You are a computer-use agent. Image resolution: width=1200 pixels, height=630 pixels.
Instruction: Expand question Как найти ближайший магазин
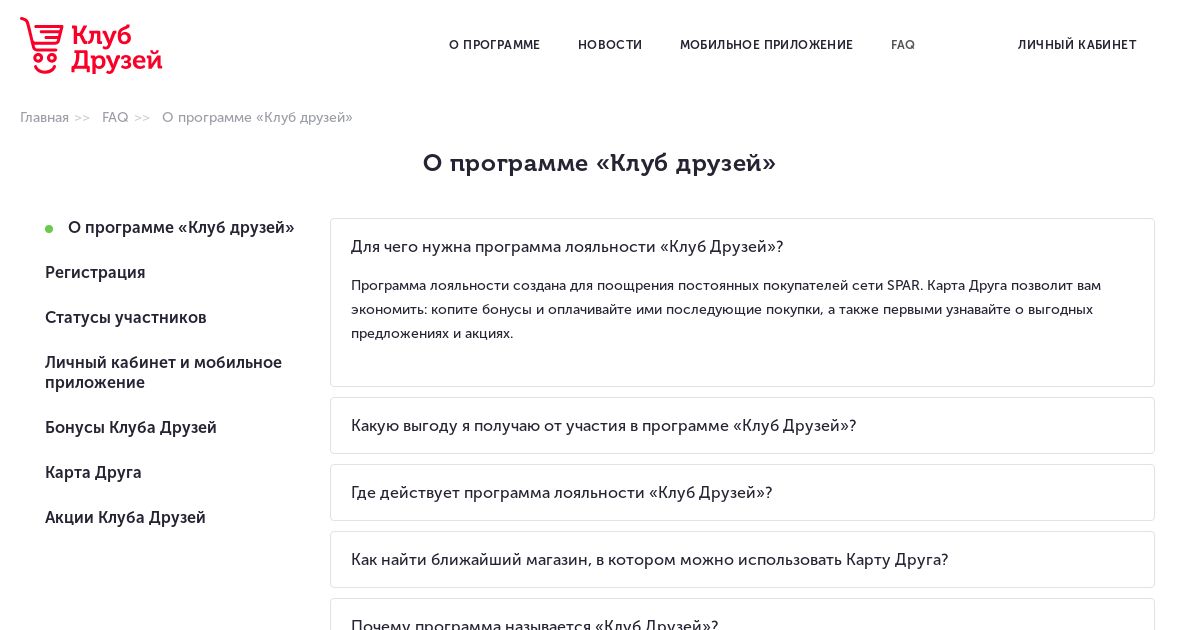742,559
